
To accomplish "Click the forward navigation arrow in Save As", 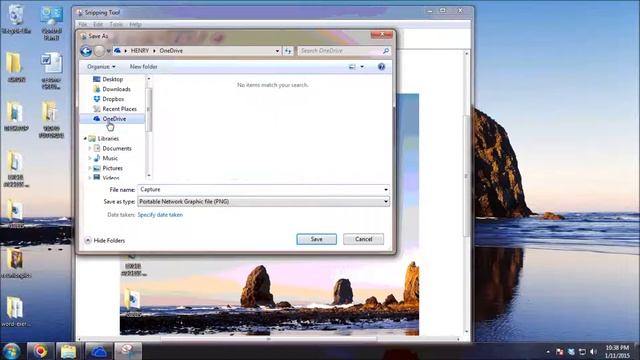I will coord(99,51).
